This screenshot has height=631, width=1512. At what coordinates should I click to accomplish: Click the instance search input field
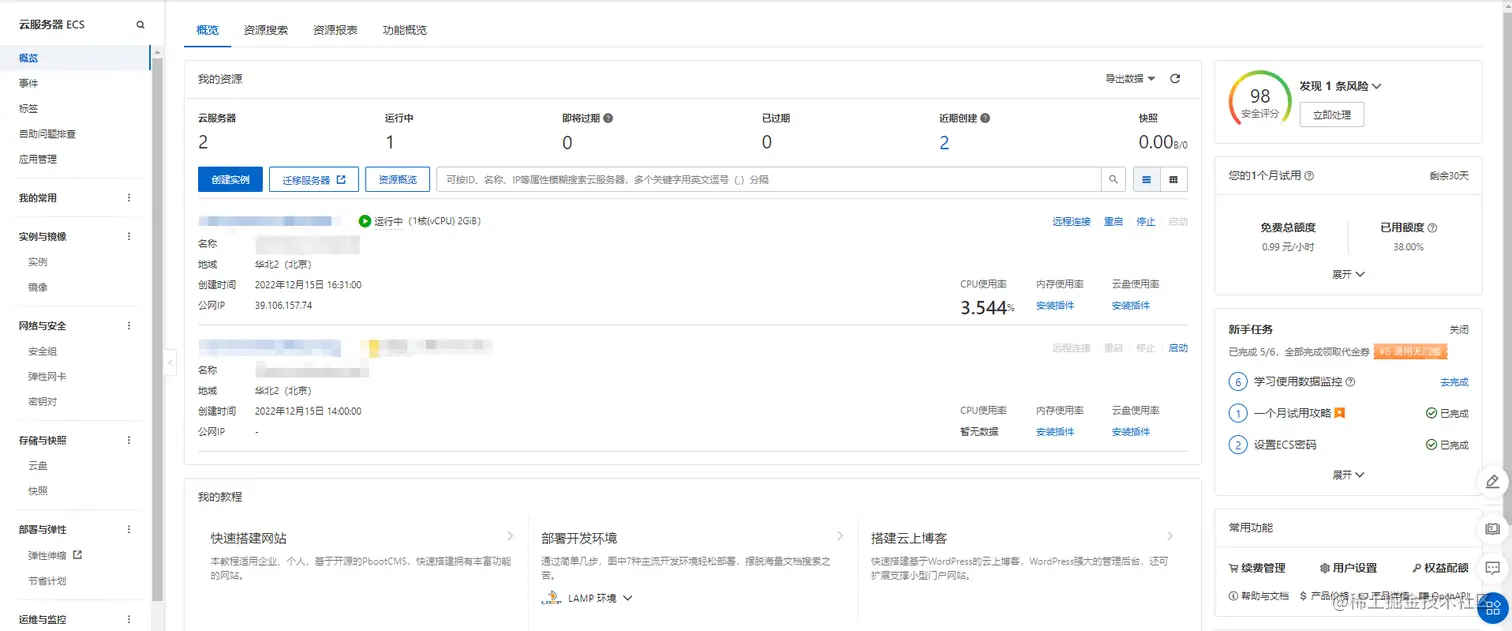pyautogui.click(x=768, y=180)
